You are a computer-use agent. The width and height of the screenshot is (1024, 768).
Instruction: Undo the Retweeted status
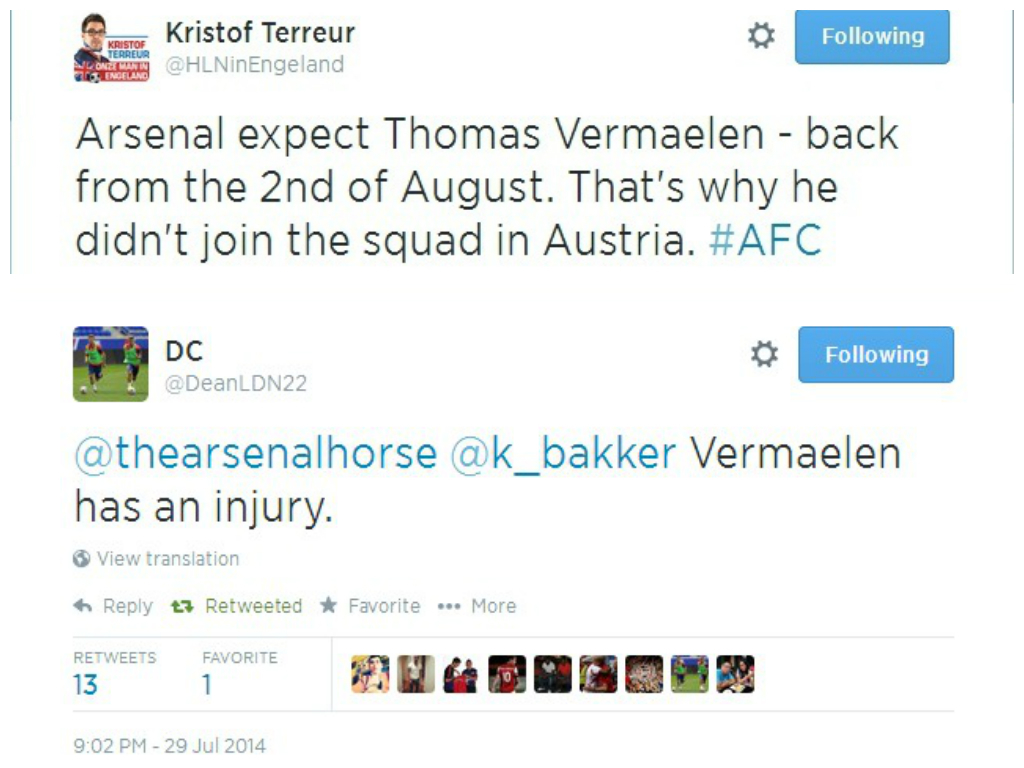237,606
